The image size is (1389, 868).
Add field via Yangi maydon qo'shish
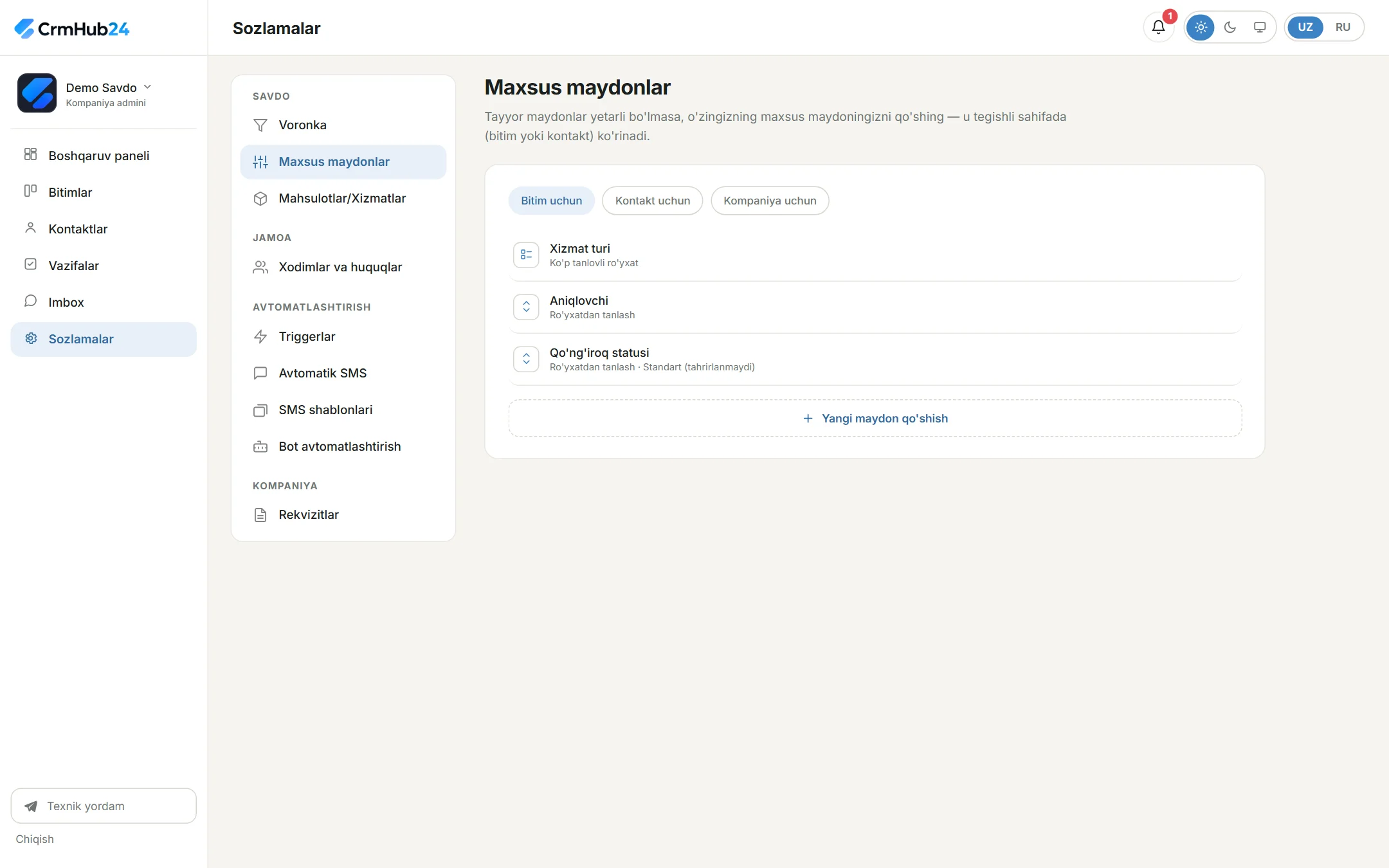(x=875, y=419)
